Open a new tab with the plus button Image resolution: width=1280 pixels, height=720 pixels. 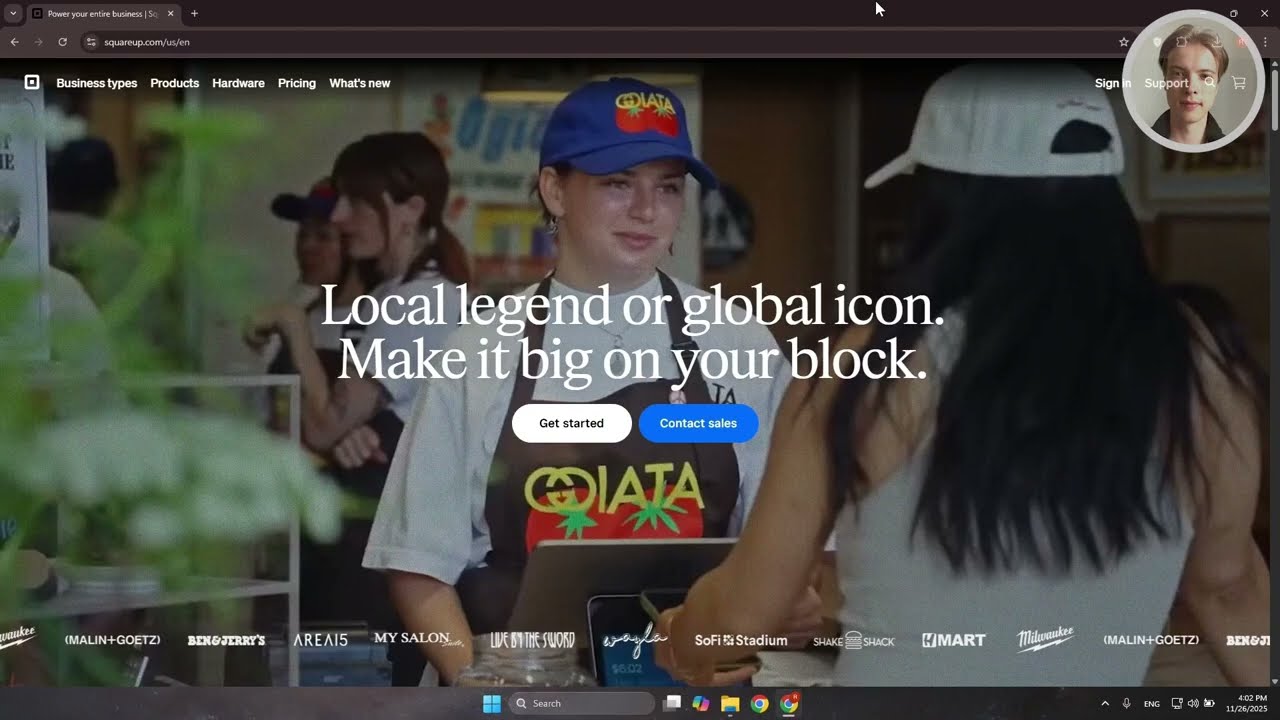pos(194,14)
